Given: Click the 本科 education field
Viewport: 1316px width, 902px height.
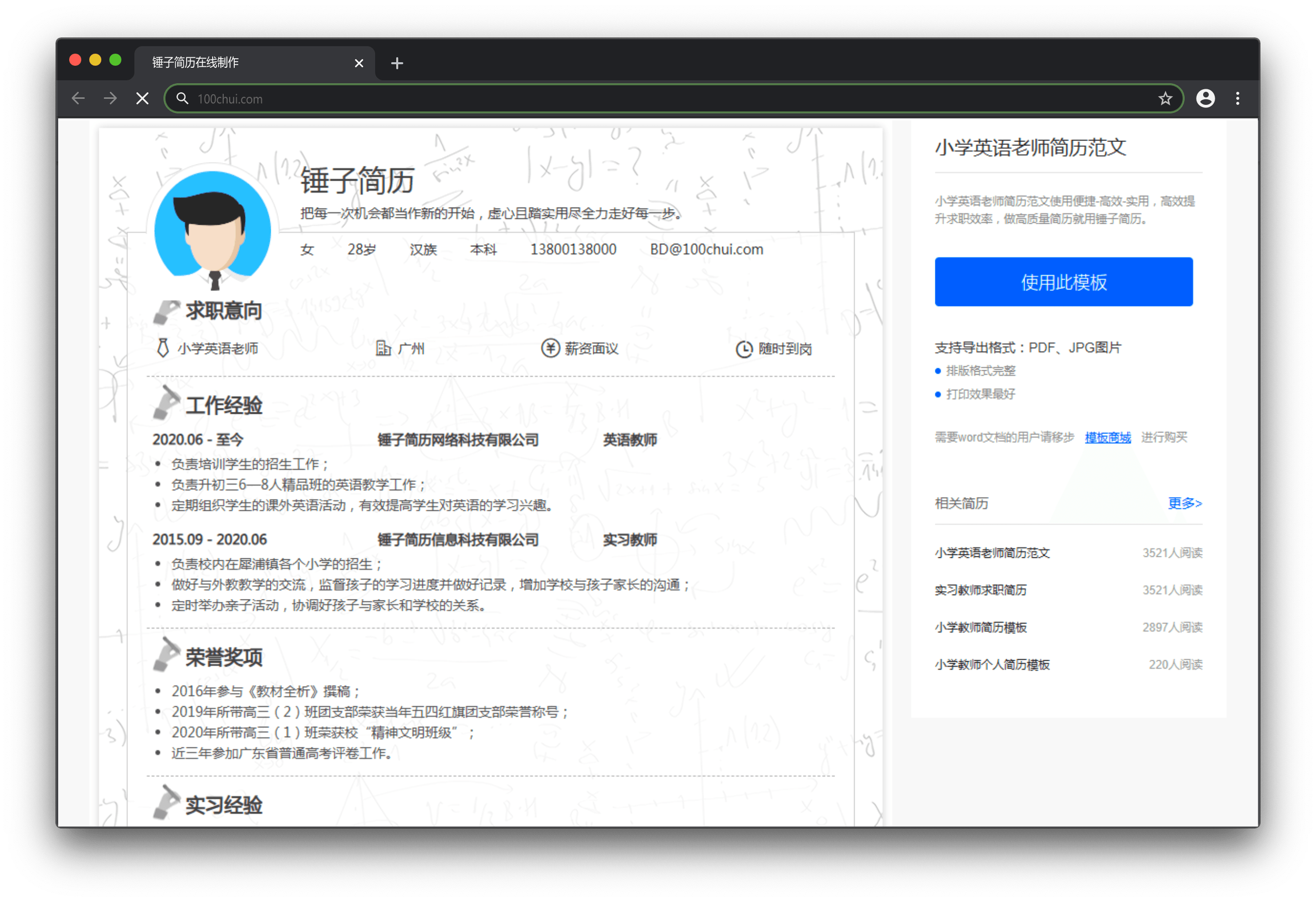Looking at the screenshot, I should click(x=483, y=249).
